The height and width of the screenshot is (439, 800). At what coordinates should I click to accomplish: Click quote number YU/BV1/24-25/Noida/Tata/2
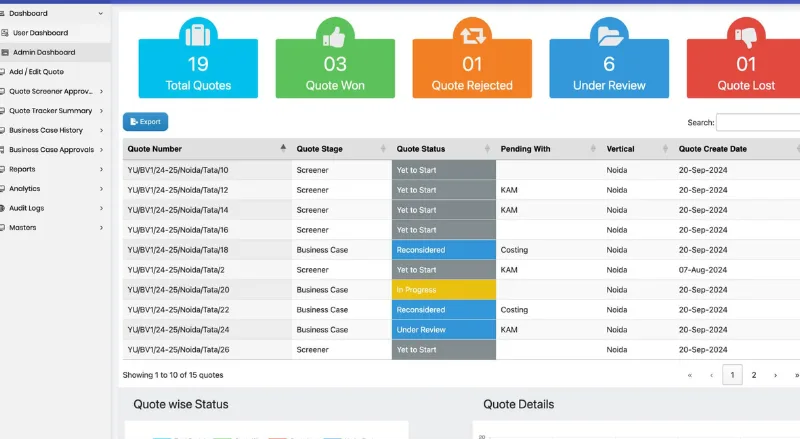(x=176, y=270)
